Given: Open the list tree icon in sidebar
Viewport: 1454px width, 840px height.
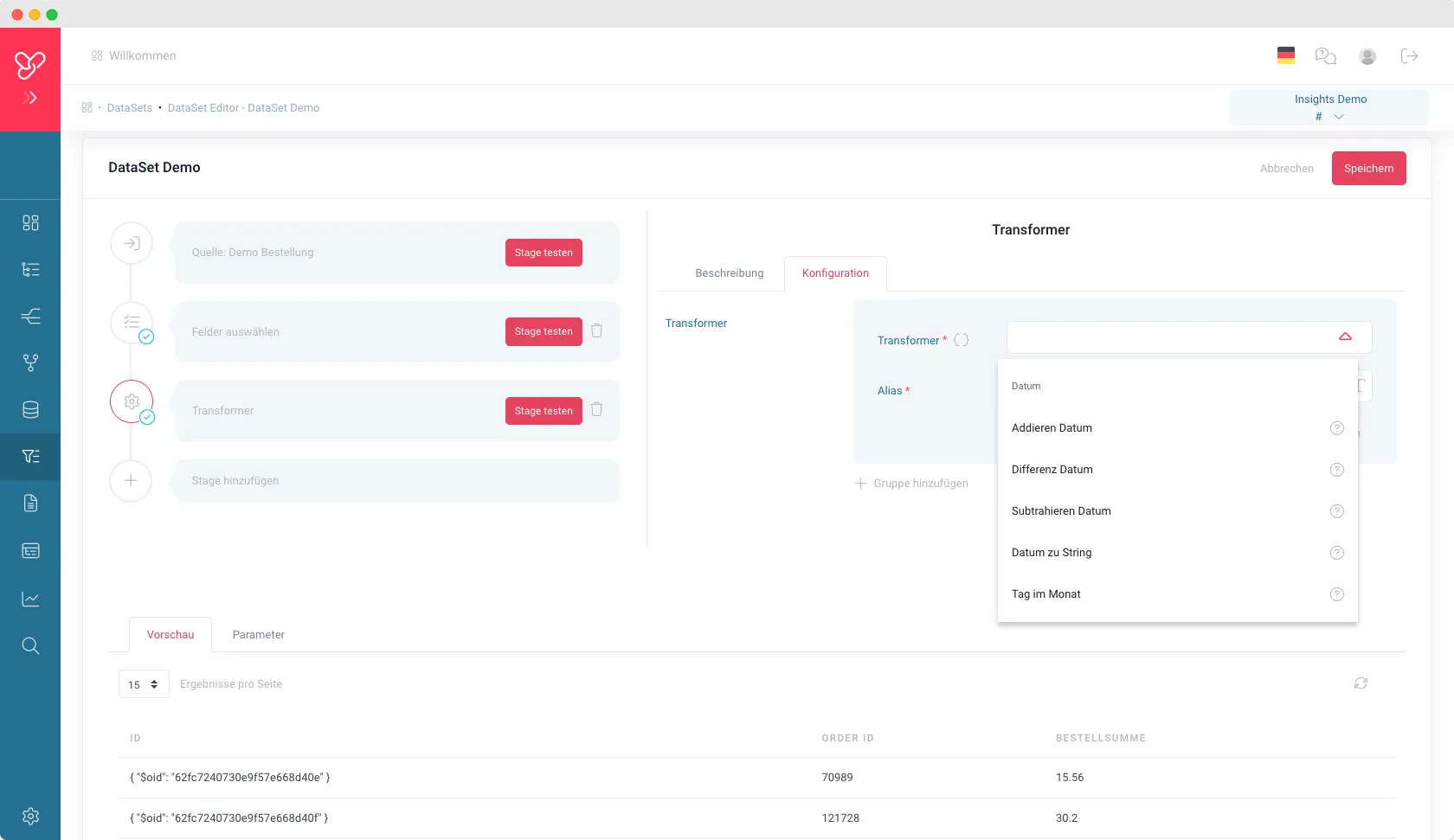Looking at the screenshot, I should pos(30,269).
